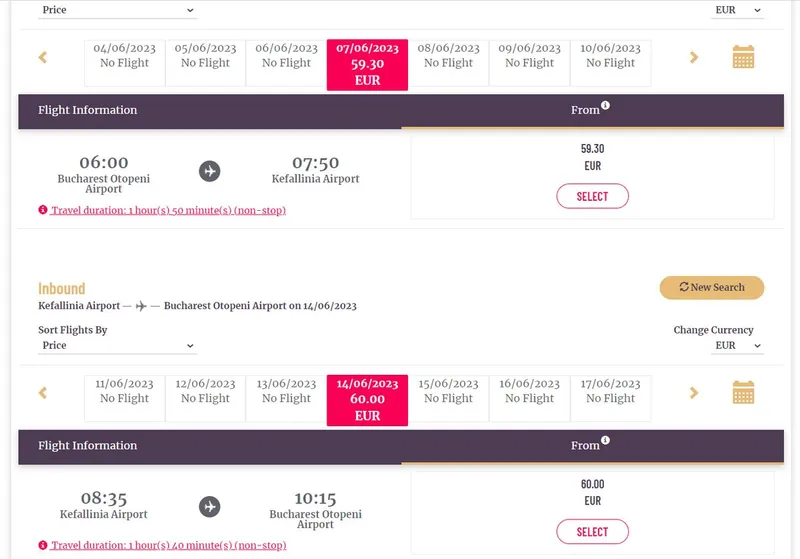Go to next outbound dates arrow
This screenshot has width=800, height=559.
point(693,57)
